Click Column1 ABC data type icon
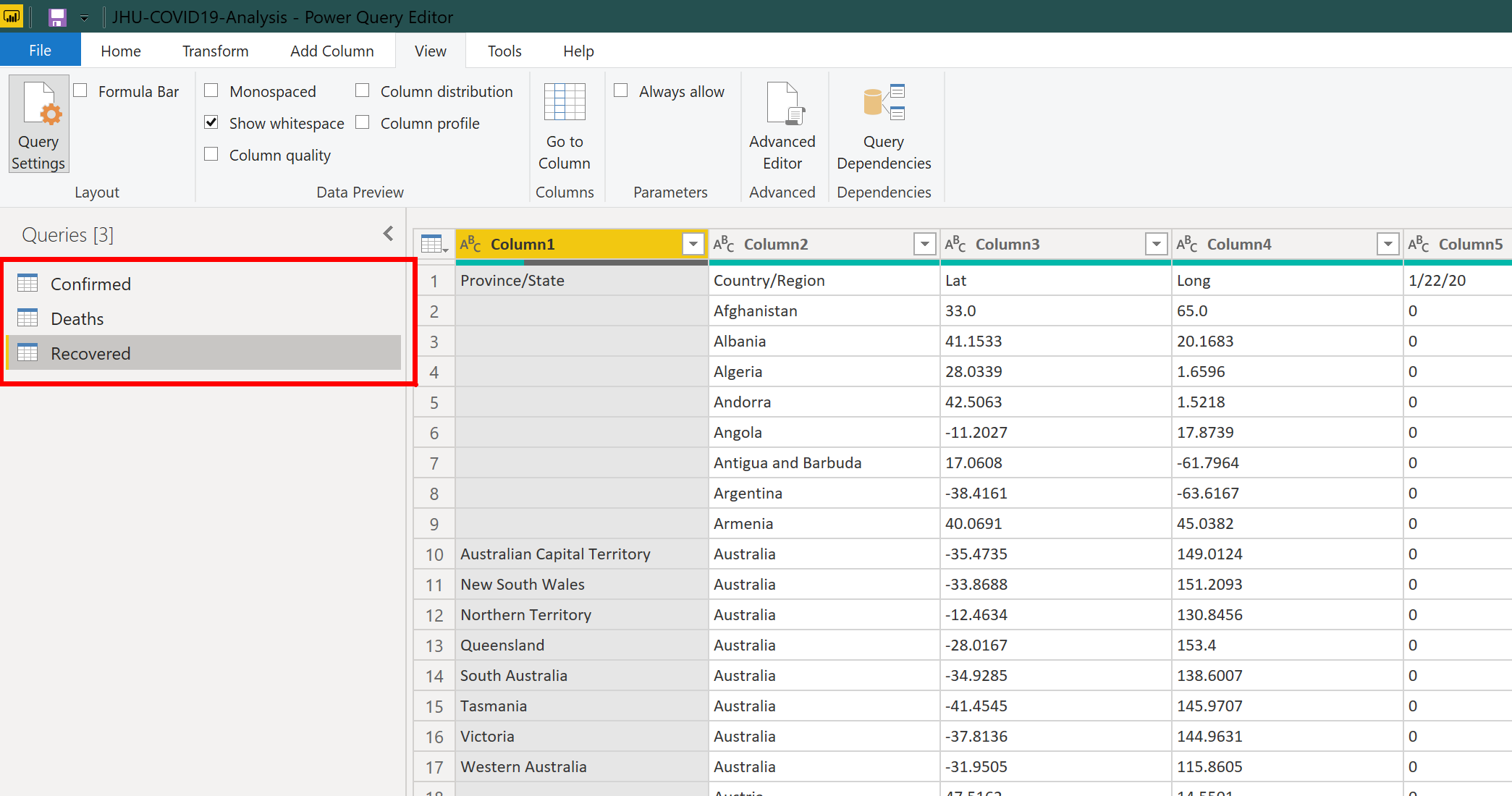 click(x=470, y=245)
